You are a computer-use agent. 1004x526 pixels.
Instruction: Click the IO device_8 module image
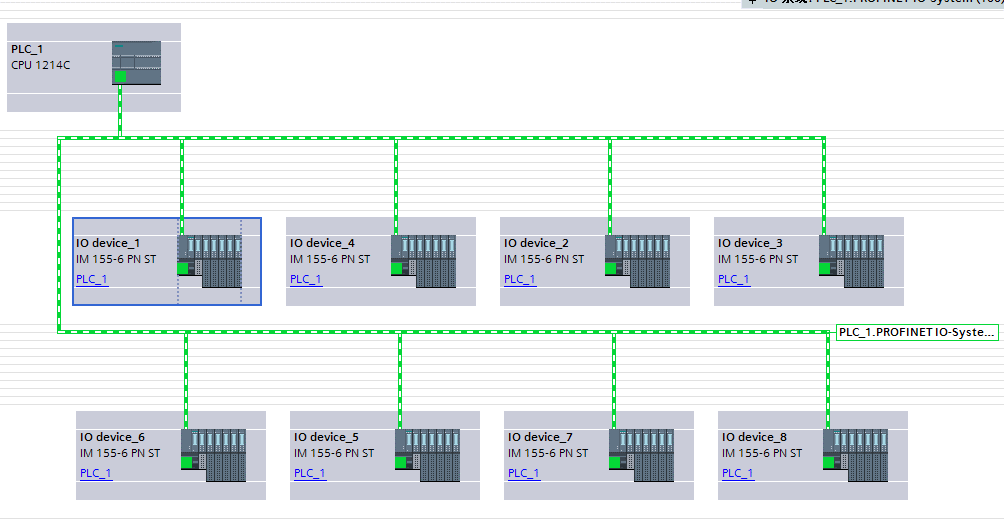(856, 455)
